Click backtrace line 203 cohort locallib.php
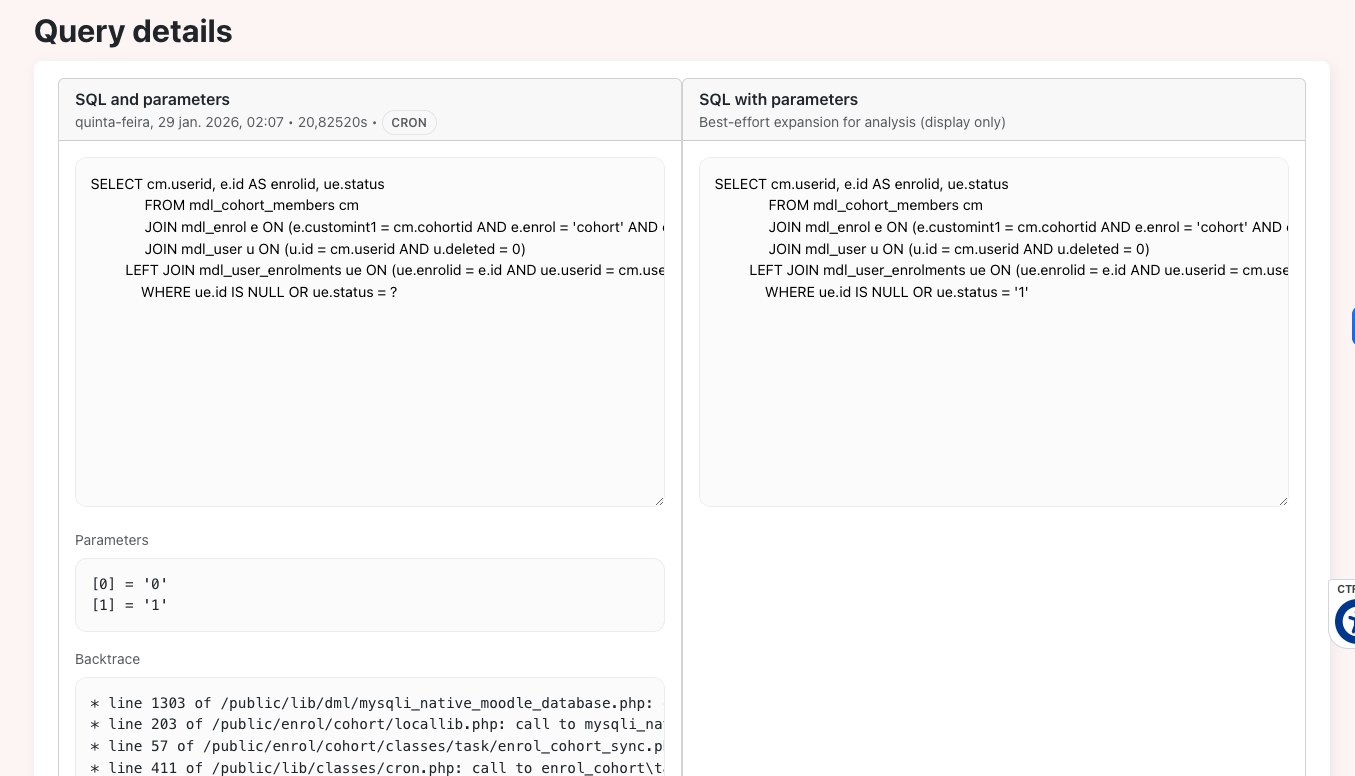 tap(377, 724)
